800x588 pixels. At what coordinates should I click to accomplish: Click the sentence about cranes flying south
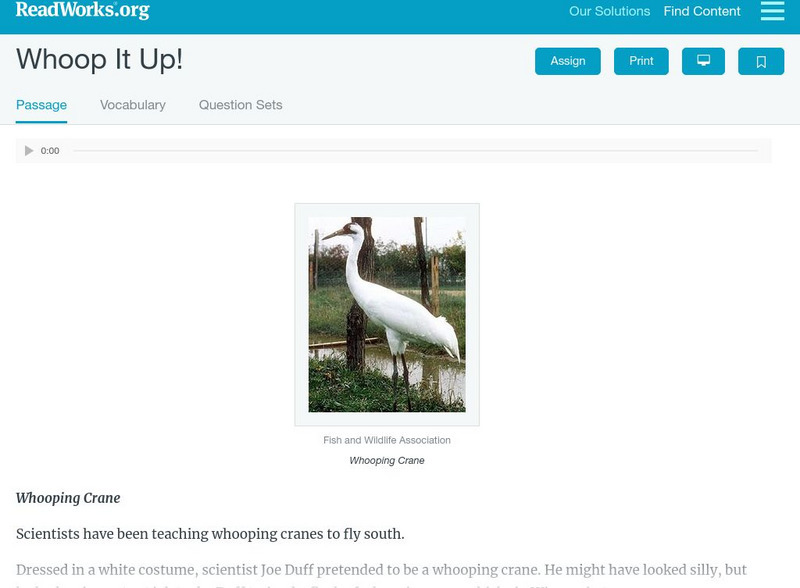click(x=210, y=534)
